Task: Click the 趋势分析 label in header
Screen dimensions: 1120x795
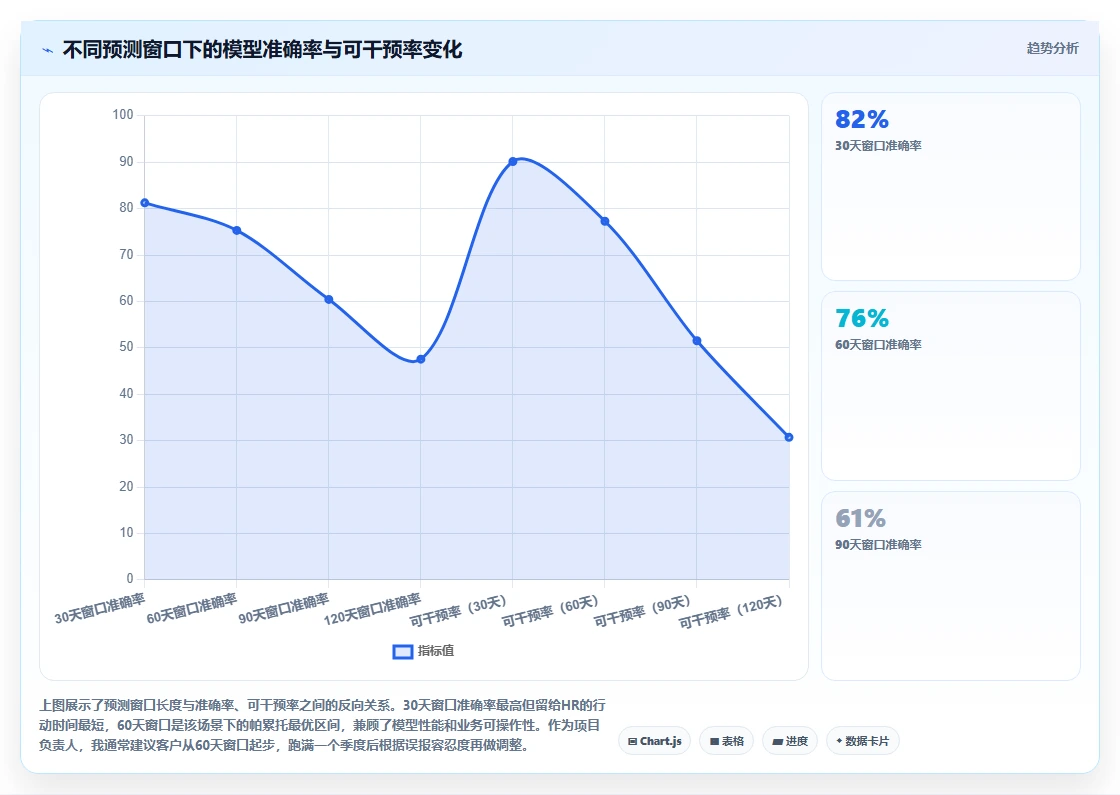Action: [1052, 49]
